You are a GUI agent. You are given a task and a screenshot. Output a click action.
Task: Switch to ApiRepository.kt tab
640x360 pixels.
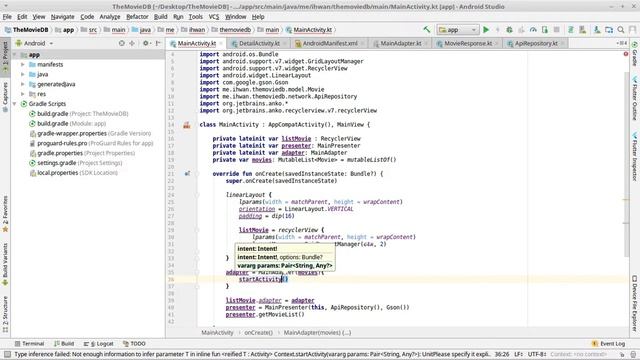(x=536, y=43)
